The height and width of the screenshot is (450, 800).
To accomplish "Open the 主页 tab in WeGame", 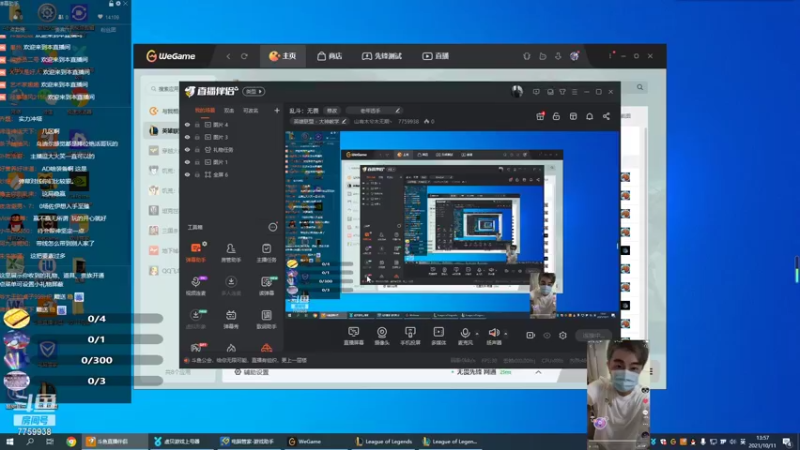I will pyautogui.click(x=283, y=56).
